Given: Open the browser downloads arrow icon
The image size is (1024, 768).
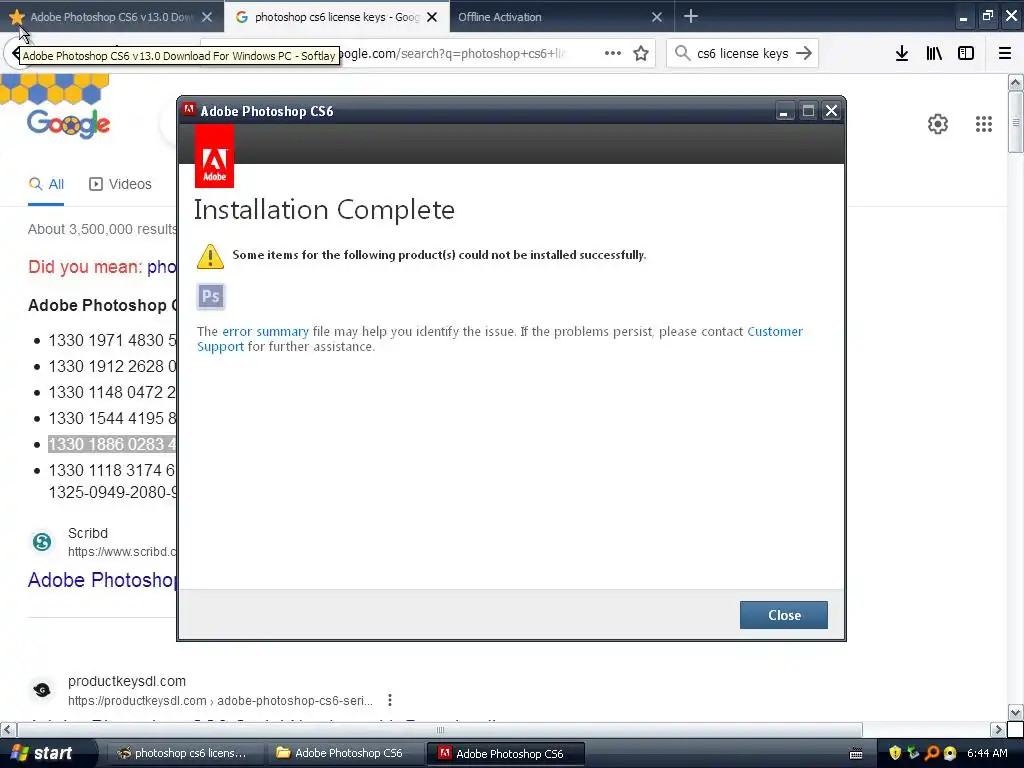Looking at the screenshot, I should (x=902, y=53).
